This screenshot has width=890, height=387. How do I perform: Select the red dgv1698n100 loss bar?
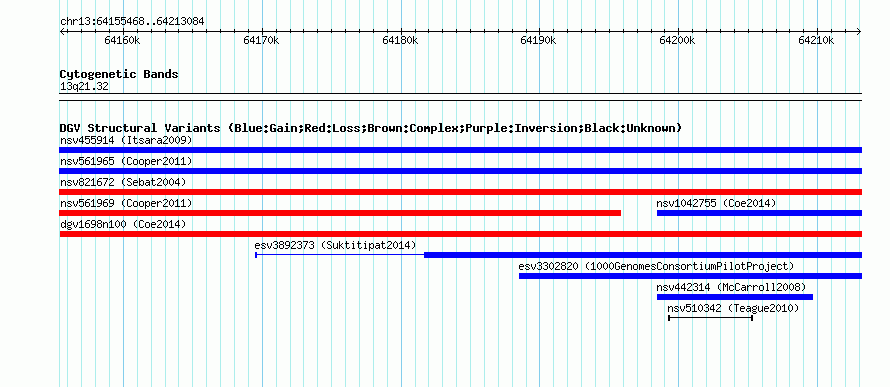460,234
